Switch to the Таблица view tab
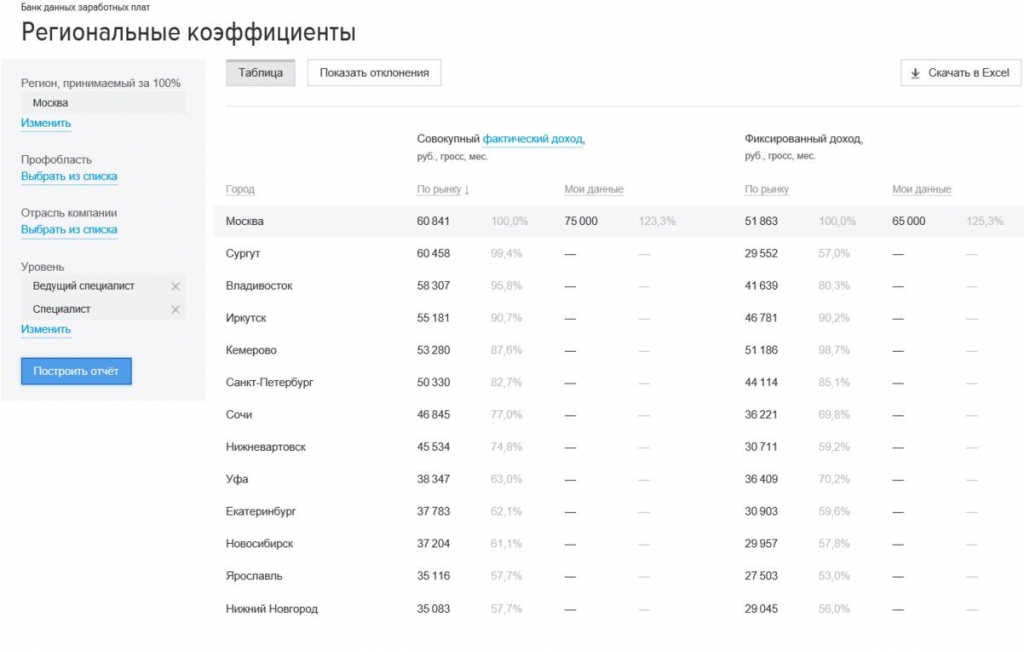Viewport: 1024px width, 652px height. pos(260,73)
